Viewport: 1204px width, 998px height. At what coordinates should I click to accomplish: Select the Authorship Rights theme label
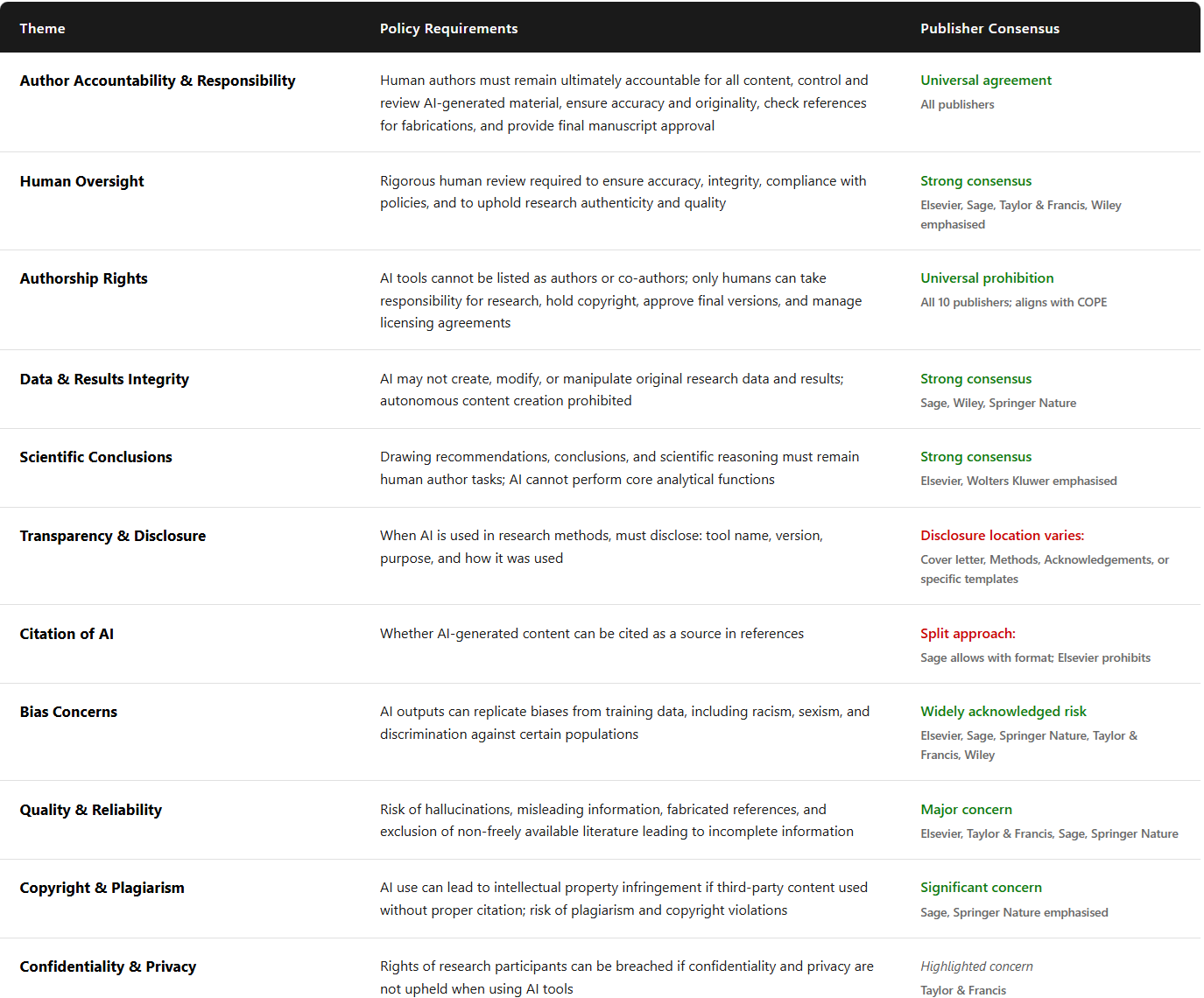tap(83, 278)
